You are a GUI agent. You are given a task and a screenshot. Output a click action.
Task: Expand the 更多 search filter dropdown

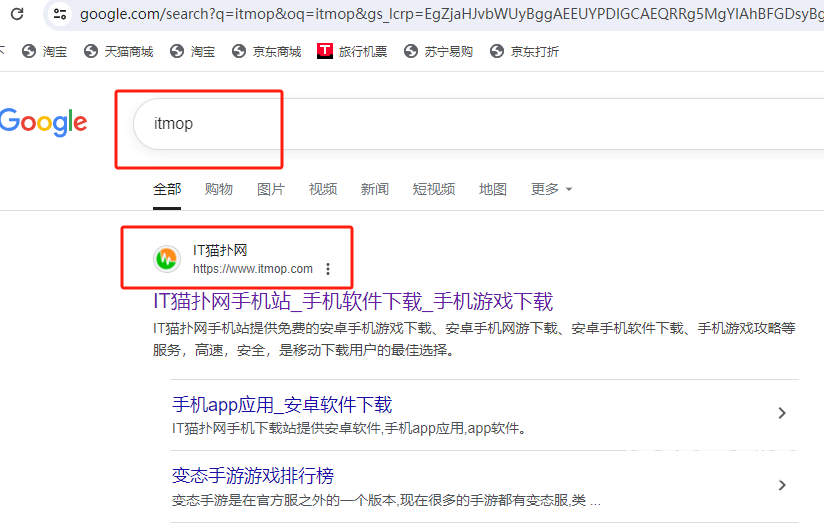[552, 189]
